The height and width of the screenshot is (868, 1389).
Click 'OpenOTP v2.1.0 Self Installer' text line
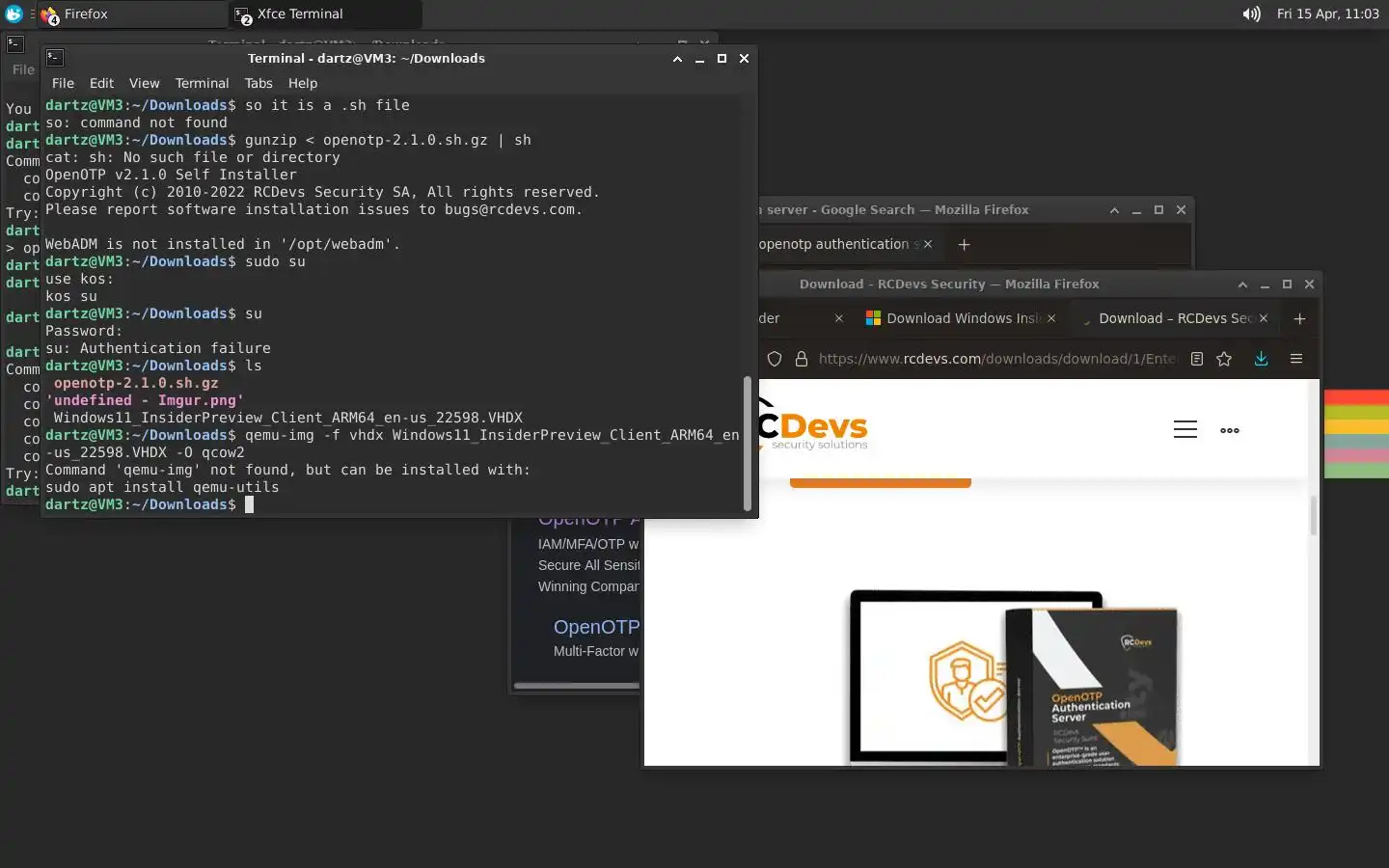[x=171, y=175]
